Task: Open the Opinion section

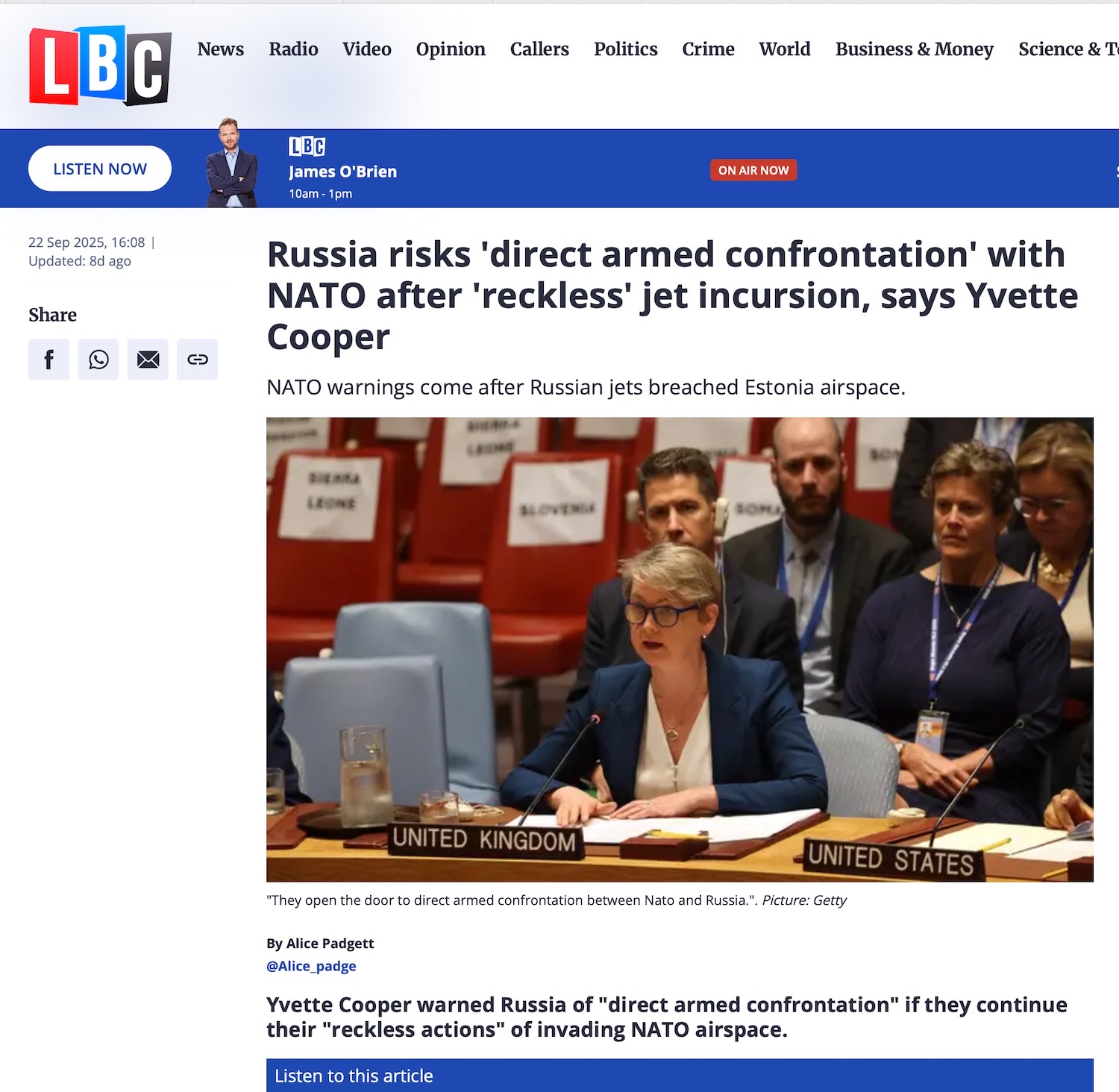Action: click(451, 49)
